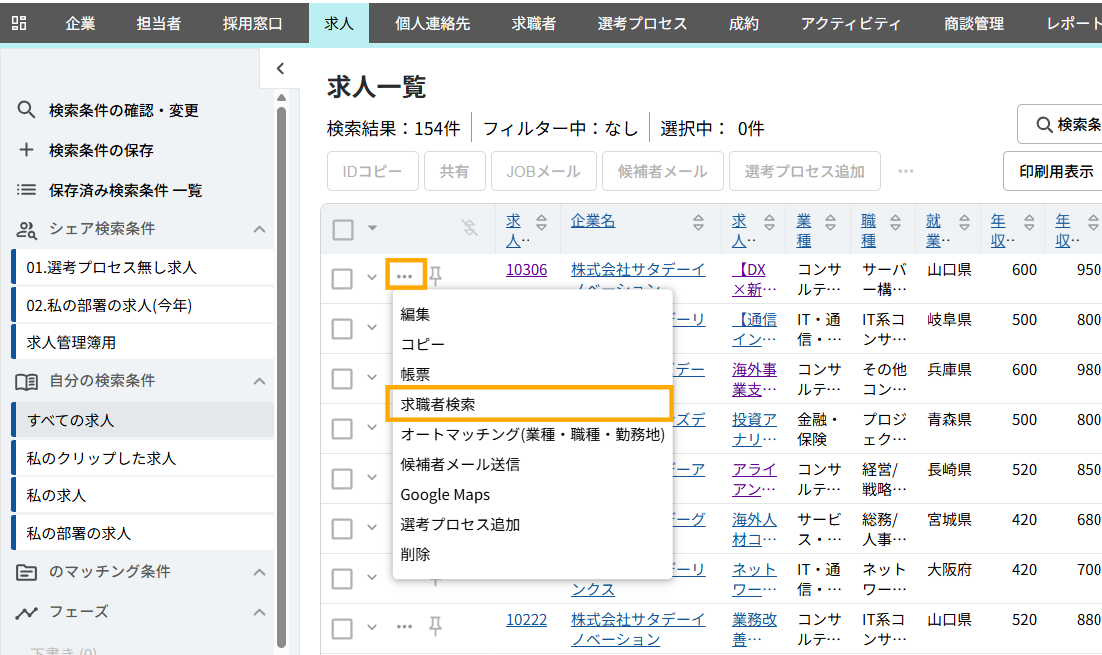This screenshot has width=1102, height=655.
Task: Collapse the left sidebar with the arrow icon
Action: pos(280,69)
